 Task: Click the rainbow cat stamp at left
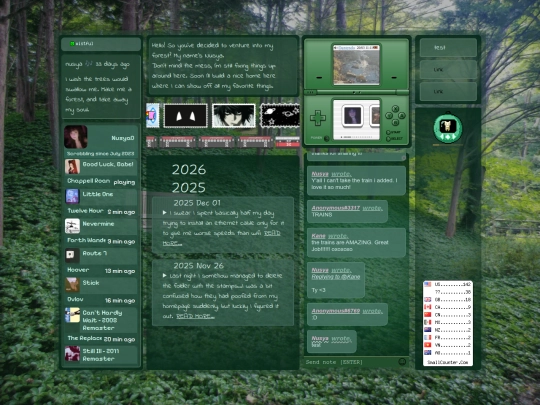[153, 116]
